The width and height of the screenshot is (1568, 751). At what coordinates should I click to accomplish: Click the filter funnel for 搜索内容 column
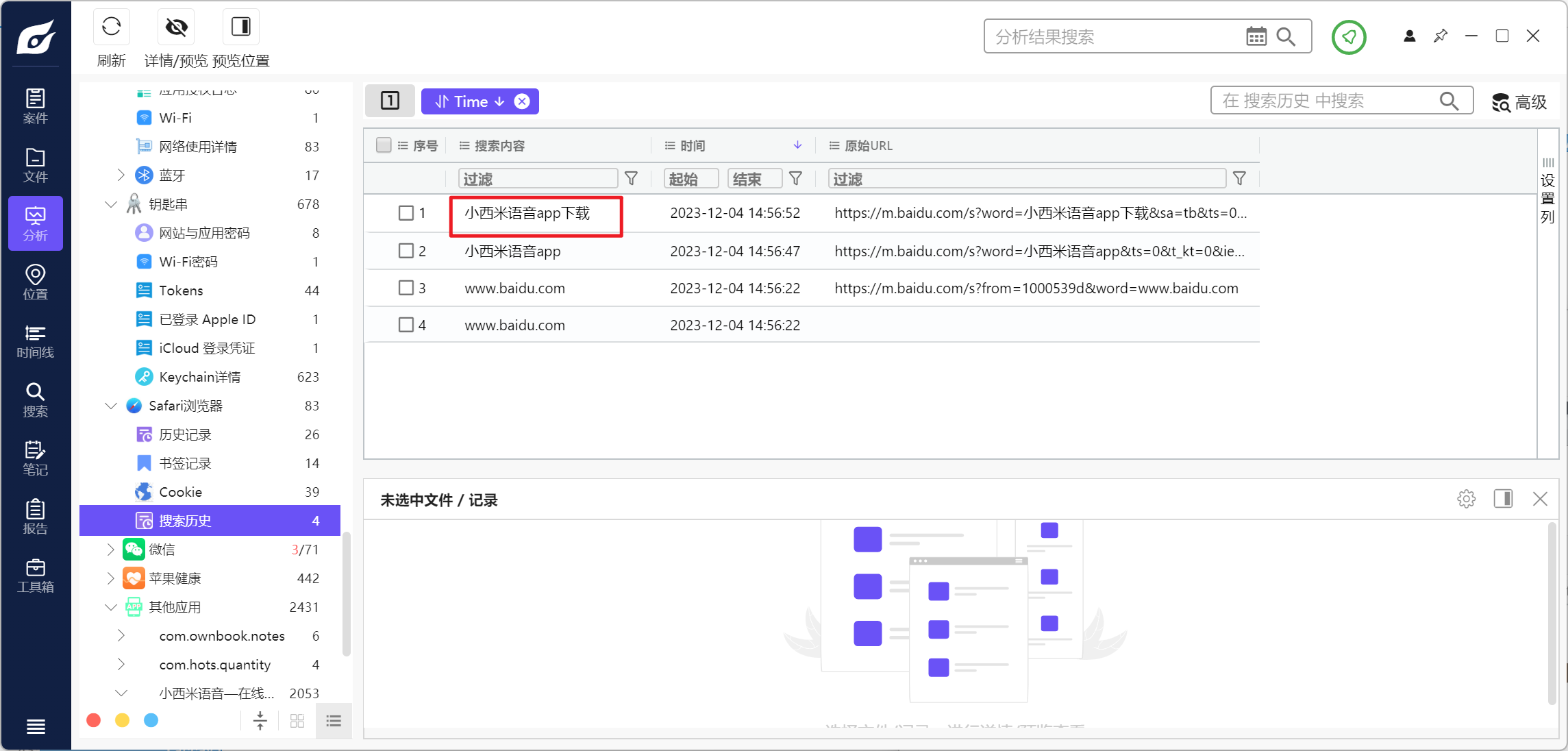click(632, 179)
